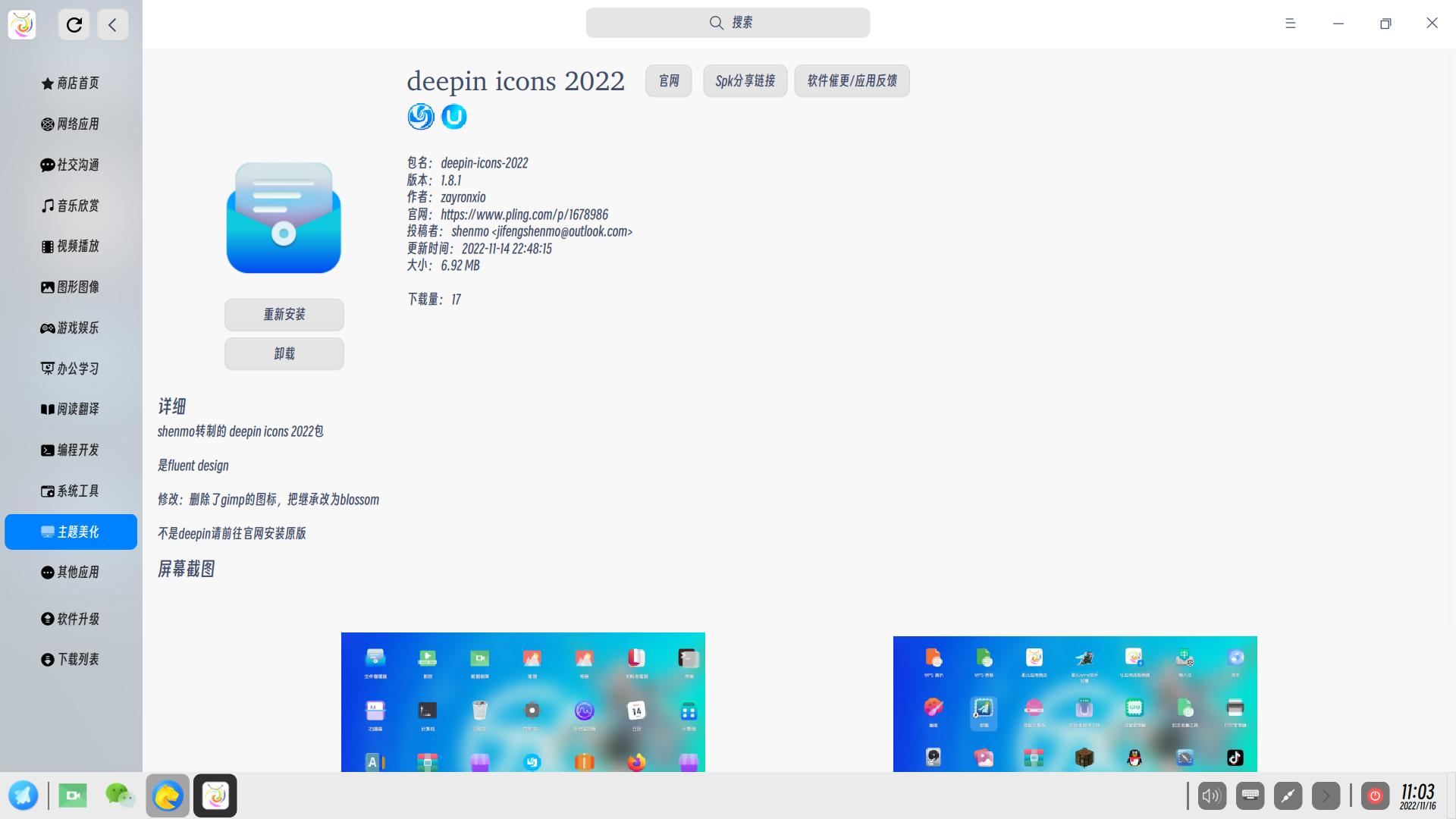Viewport: 1456px width, 819px height.
Task: Open the volume control in system tray
Action: click(1211, 795)
